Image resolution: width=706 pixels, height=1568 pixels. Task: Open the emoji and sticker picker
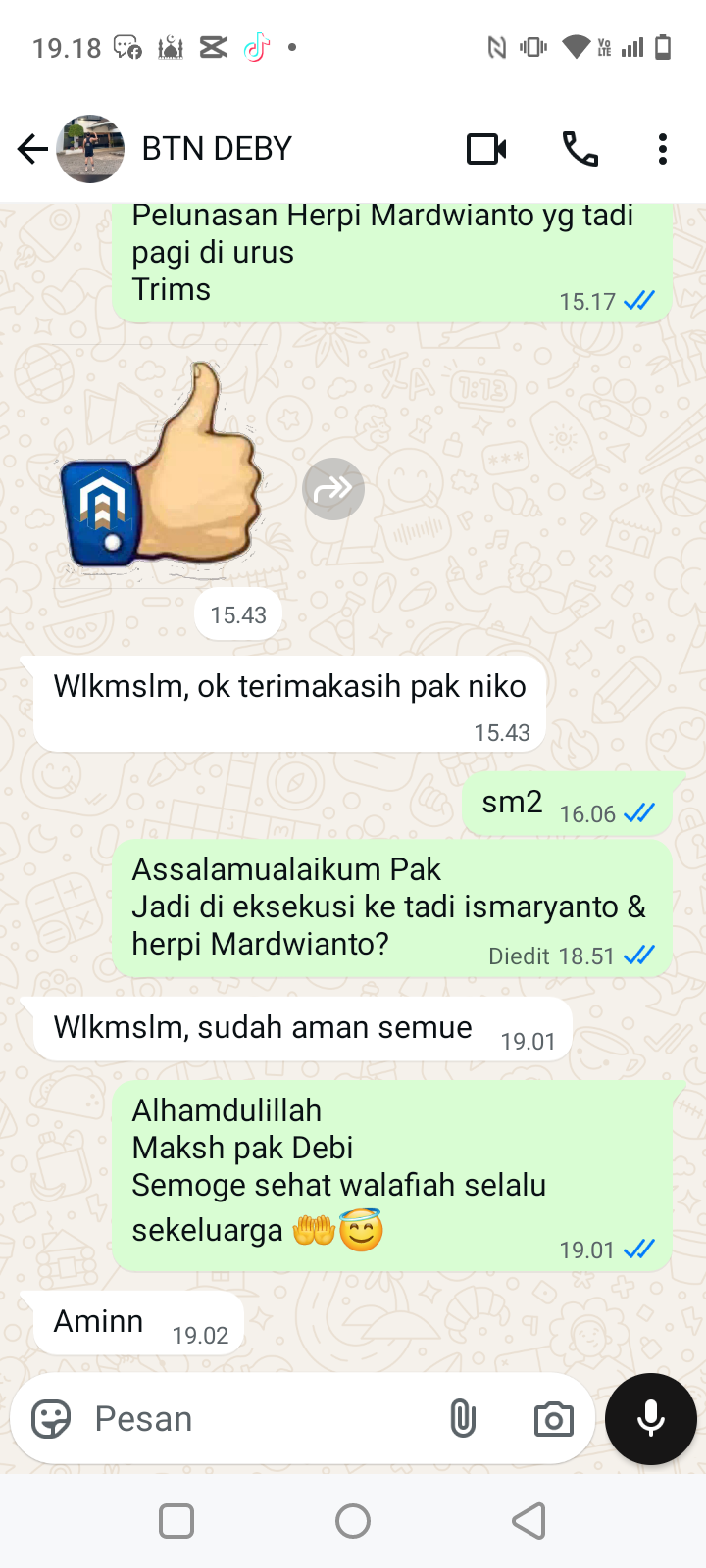coord(51,1418)
